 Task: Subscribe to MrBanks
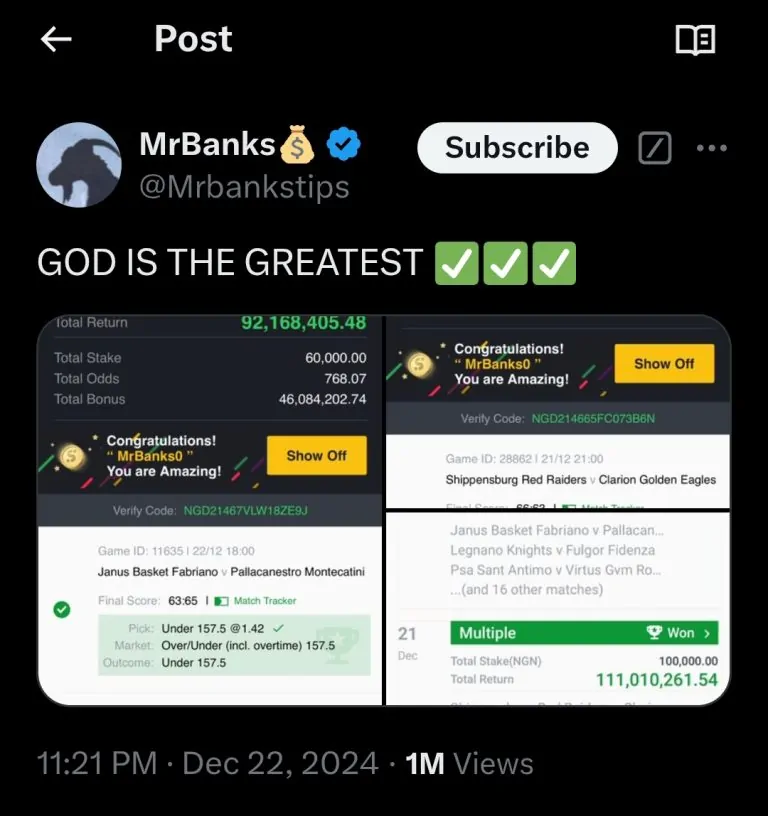coord(517,148)
